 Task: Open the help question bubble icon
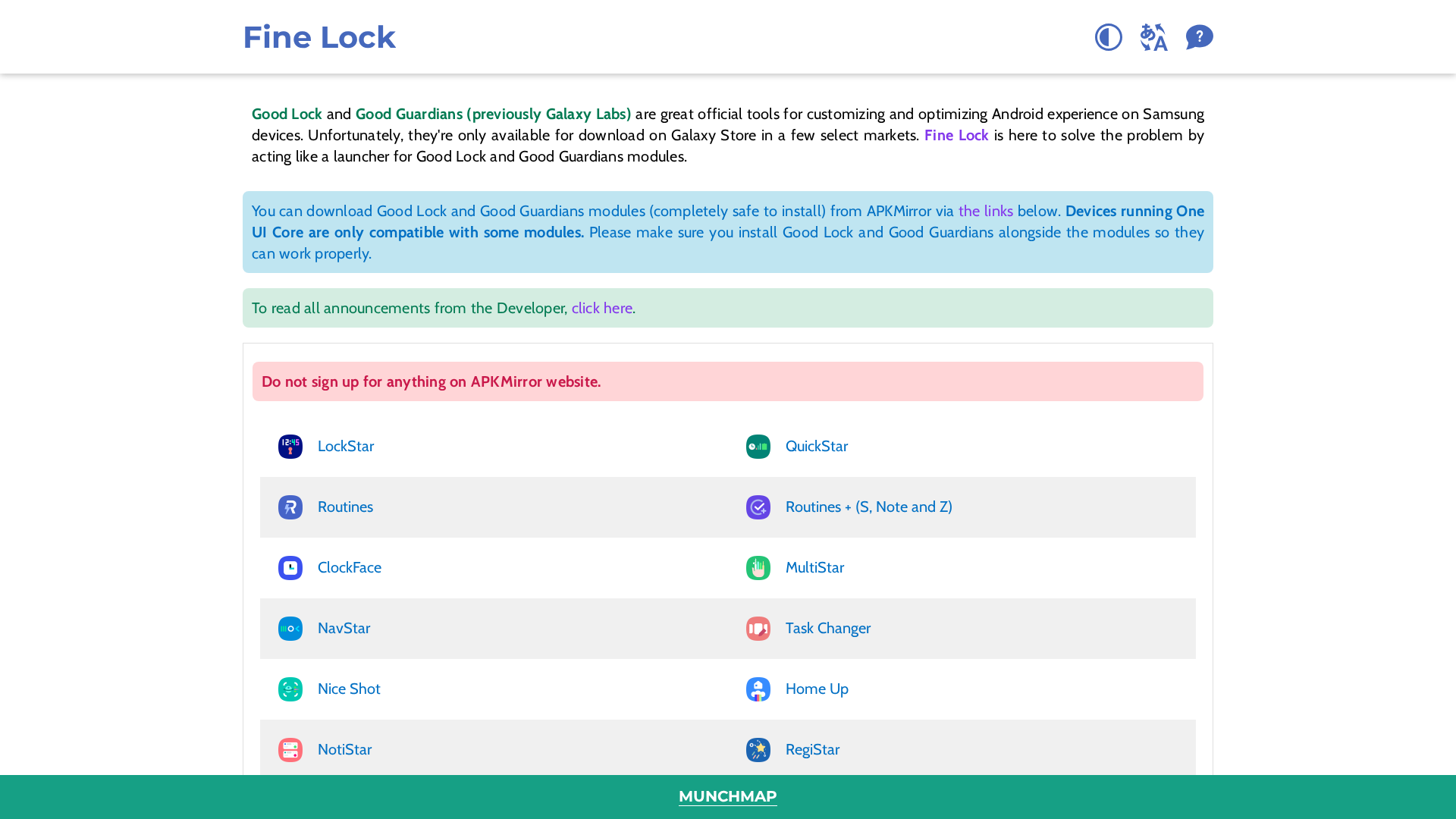click(x=1199, y=37)
